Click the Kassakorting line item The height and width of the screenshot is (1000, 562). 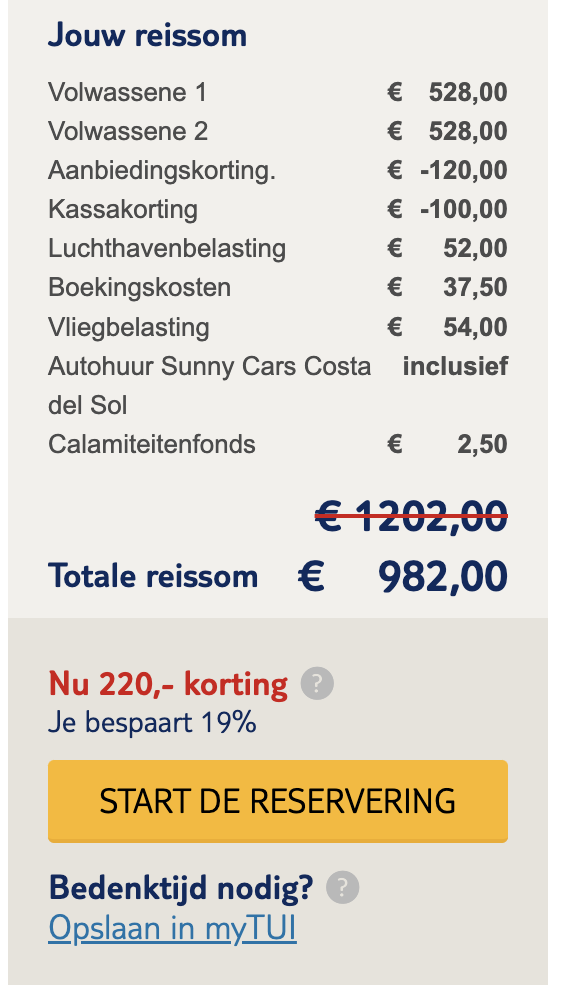click(x=278, y=209)
